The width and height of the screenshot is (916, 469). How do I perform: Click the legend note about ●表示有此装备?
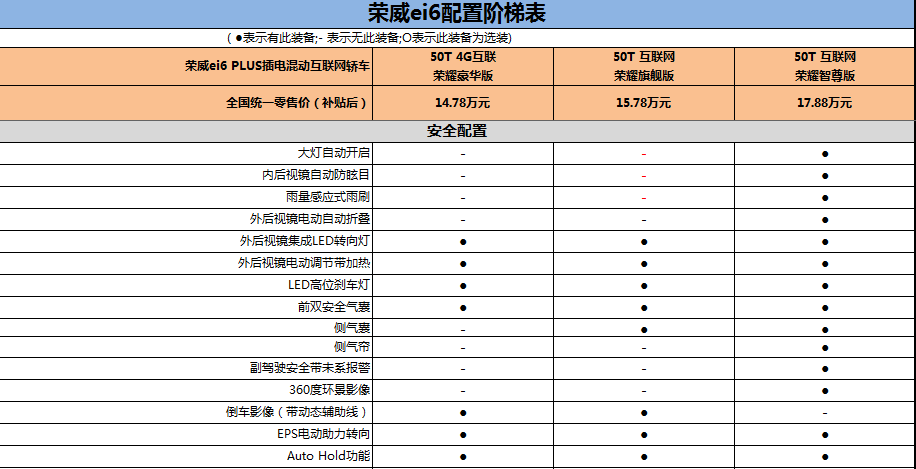pos(369,39)
